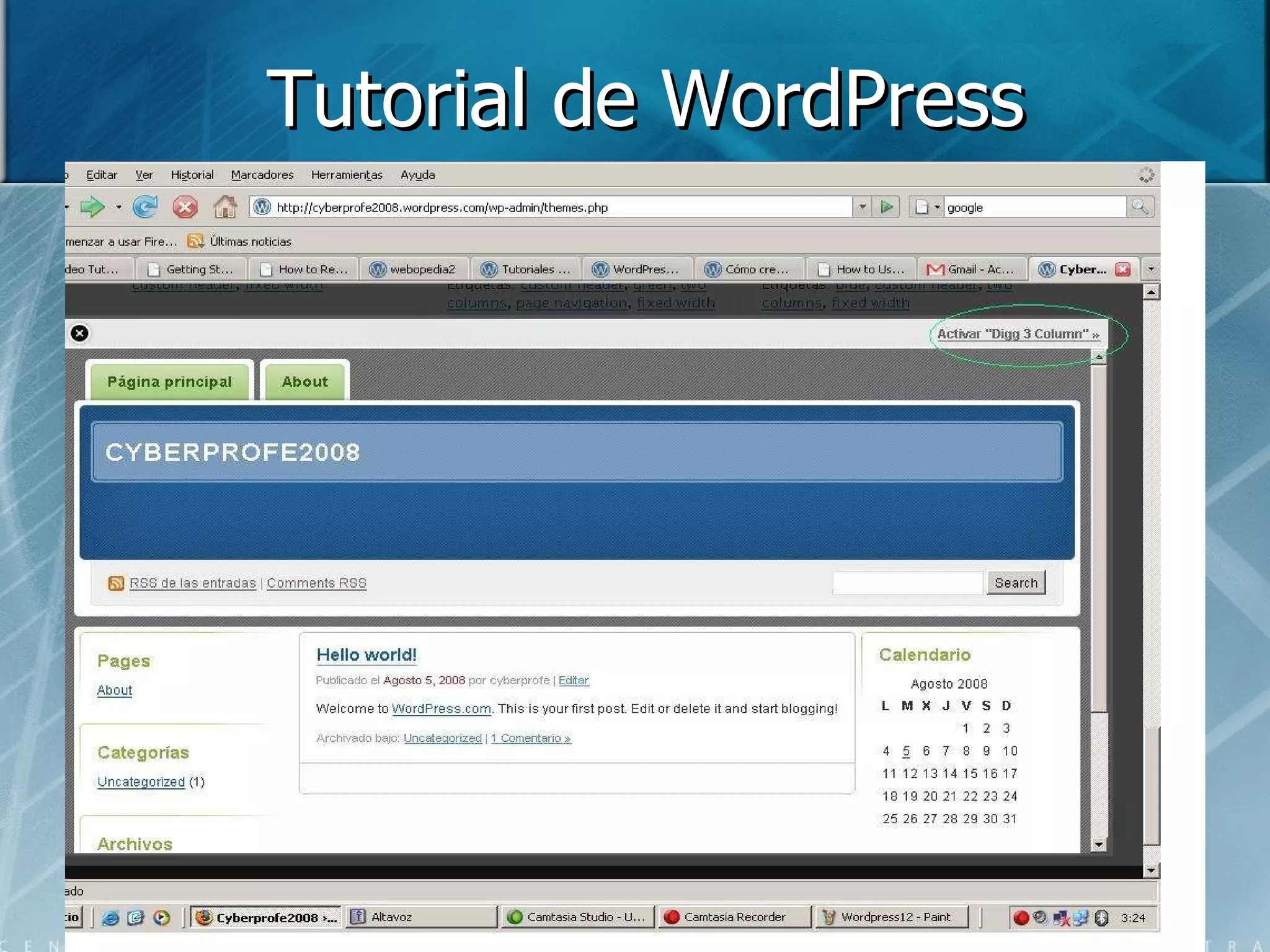
Task: Open the Marcadores menu
Action: pos(262,175)
